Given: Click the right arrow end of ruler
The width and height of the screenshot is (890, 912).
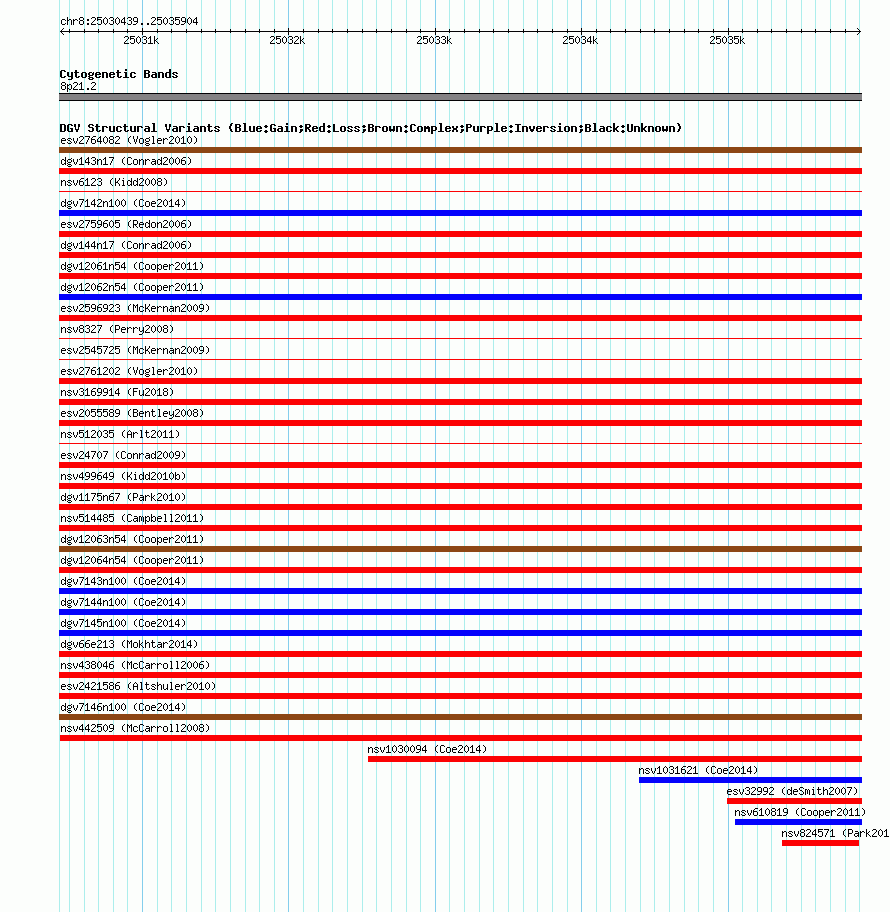Looking at the screenshot, I should (858, 31).
